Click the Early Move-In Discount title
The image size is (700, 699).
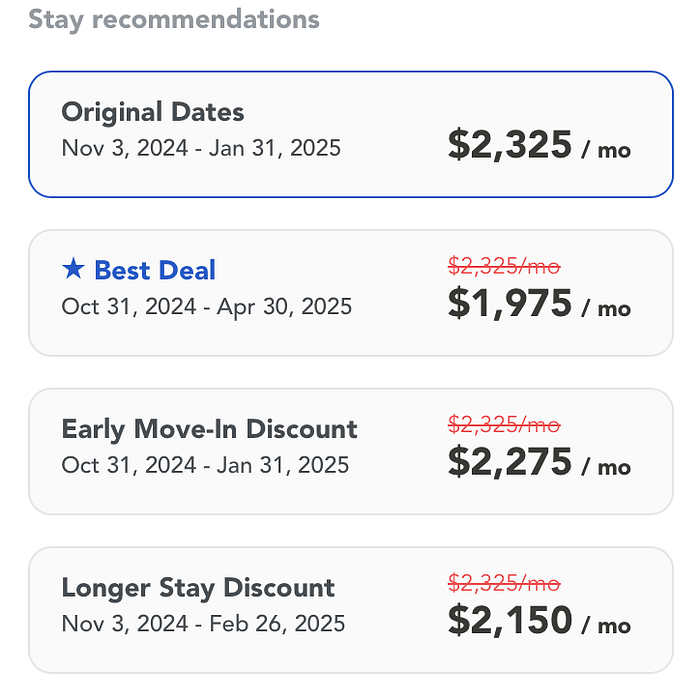(x=209, y=429)
